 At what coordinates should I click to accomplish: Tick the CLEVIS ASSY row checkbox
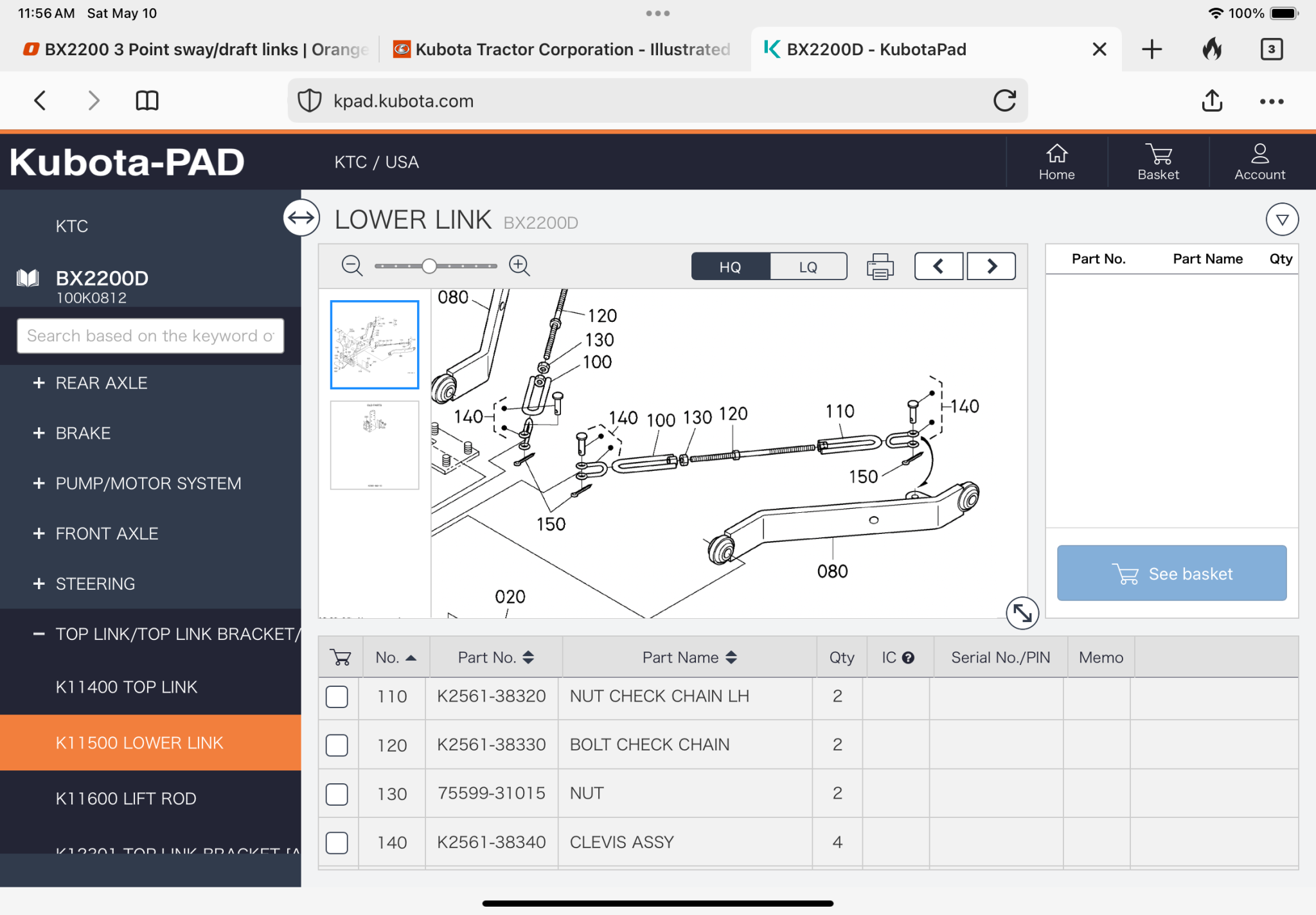click(x=337, y=842)
